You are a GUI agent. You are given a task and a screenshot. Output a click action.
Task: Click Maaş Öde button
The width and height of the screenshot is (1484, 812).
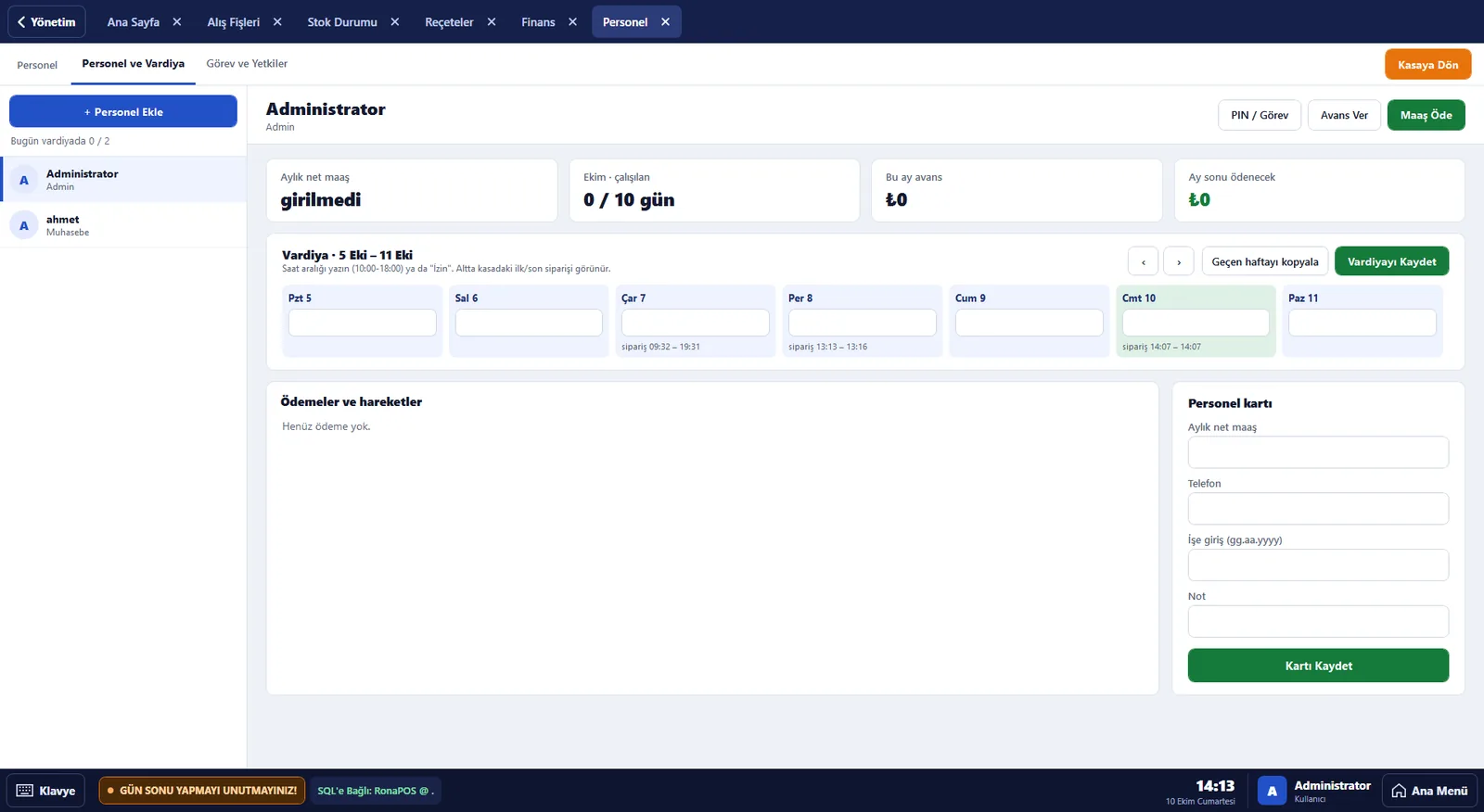click(1426, 115)
